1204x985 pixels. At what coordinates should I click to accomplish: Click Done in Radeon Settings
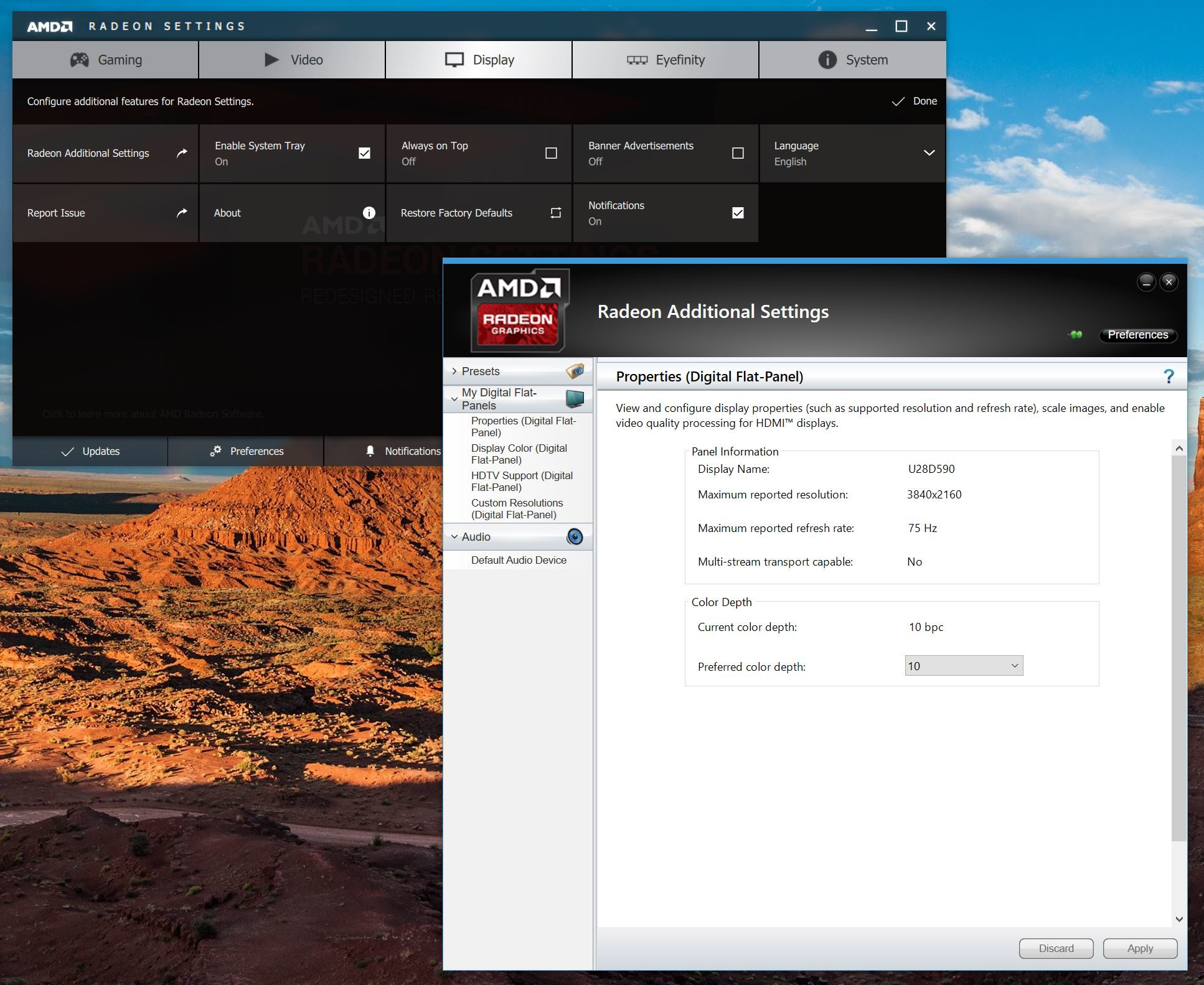pos(914,101)
